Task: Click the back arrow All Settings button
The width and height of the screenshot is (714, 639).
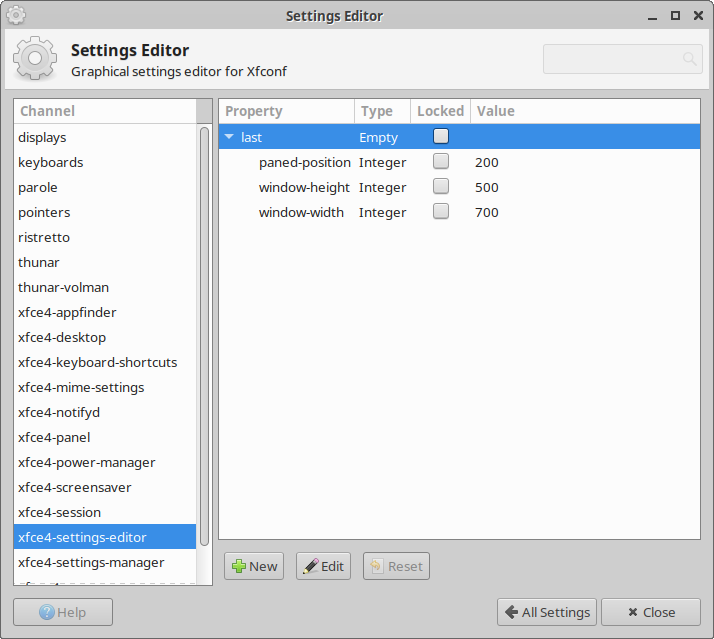Action: click(x=547, y=612)
